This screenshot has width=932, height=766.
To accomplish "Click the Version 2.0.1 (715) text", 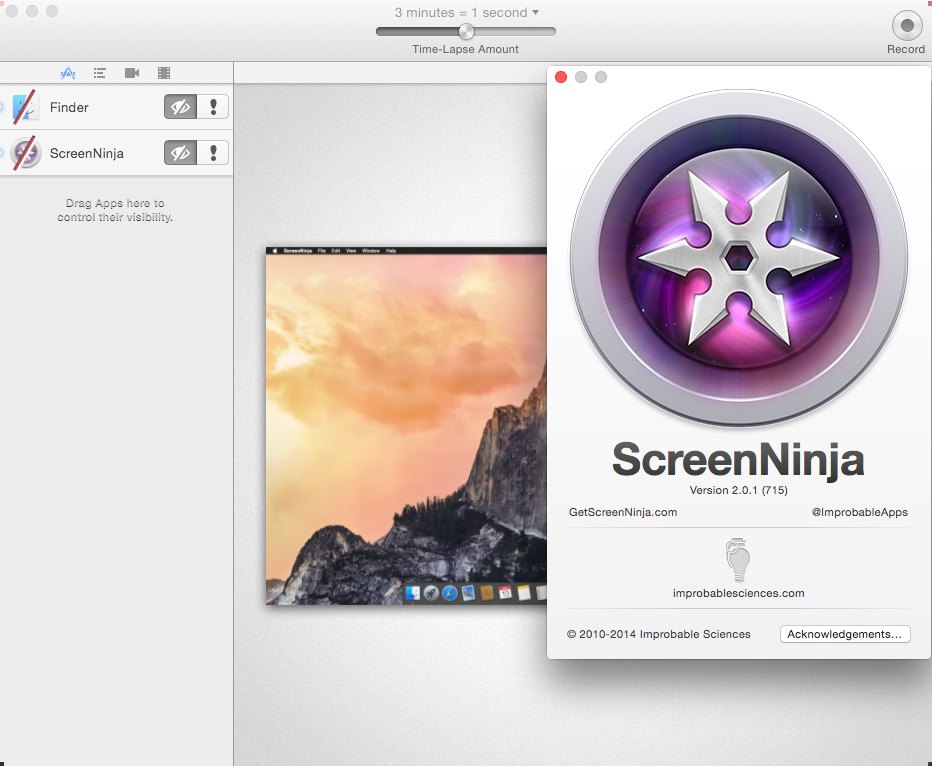I will [738, 490].
